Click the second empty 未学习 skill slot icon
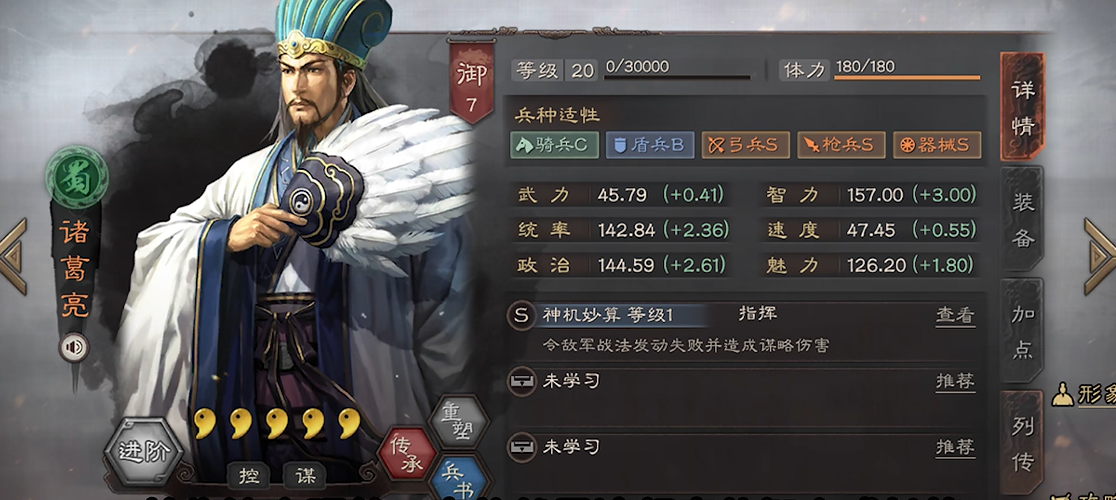 [522, 447]
